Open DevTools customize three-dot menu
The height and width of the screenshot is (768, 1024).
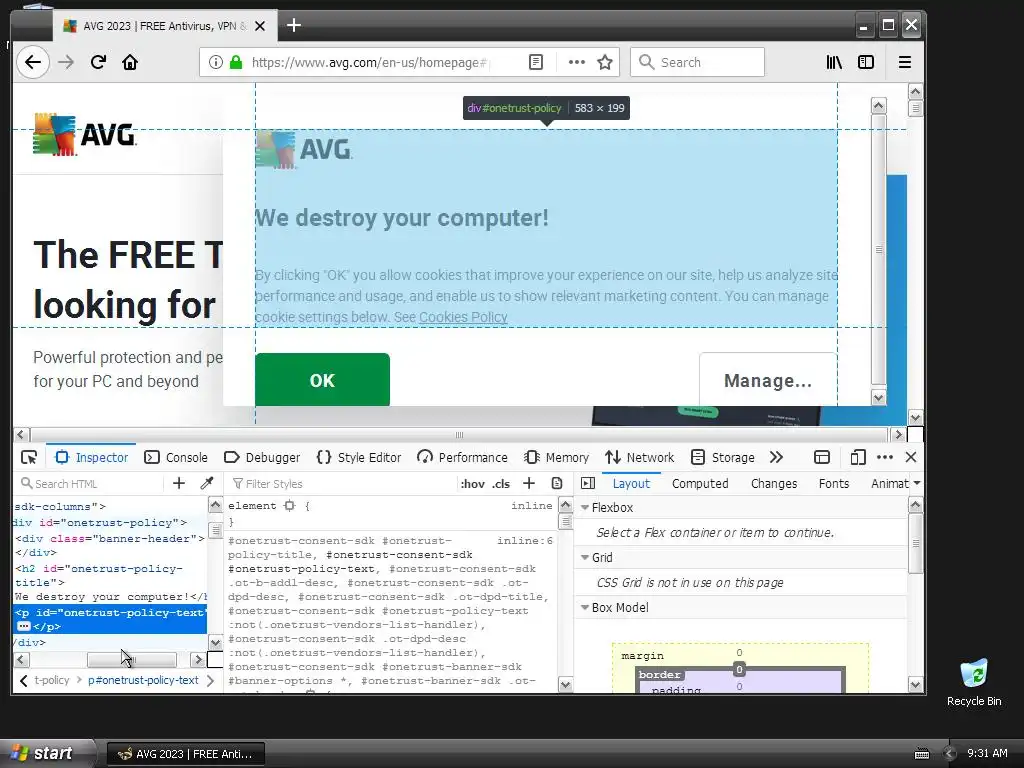pyautogui.click(x=885, y=457)
